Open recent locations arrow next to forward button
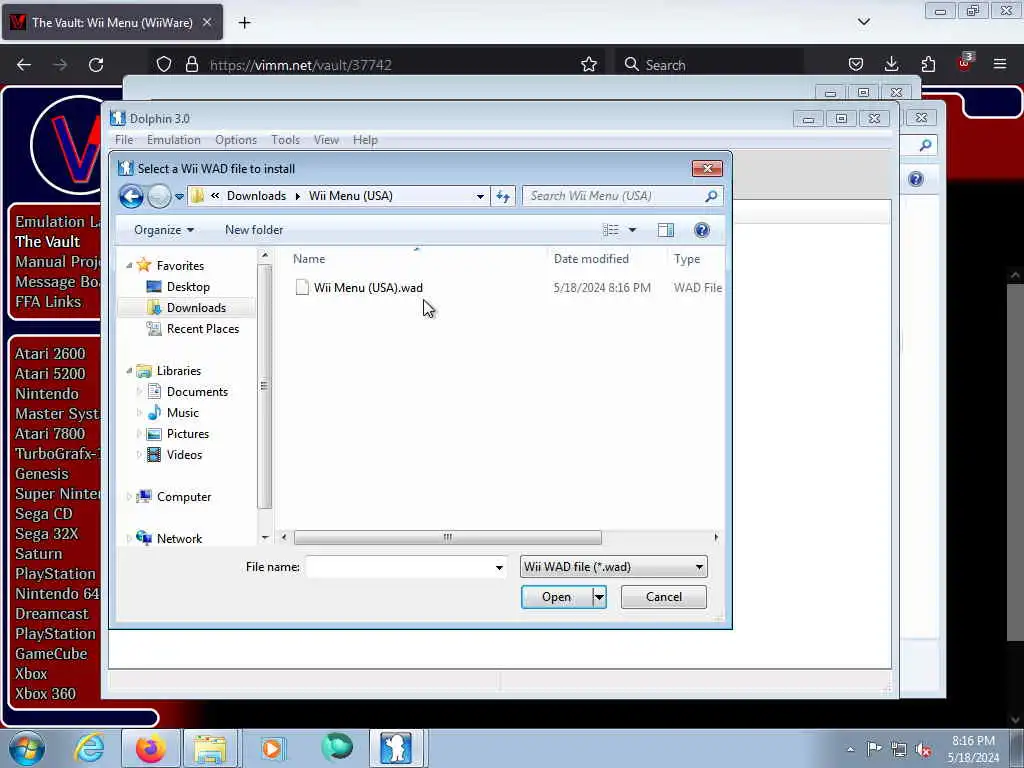Image resolution: width=1024 pixels, height=768 pixels. (x=179, y=197)
